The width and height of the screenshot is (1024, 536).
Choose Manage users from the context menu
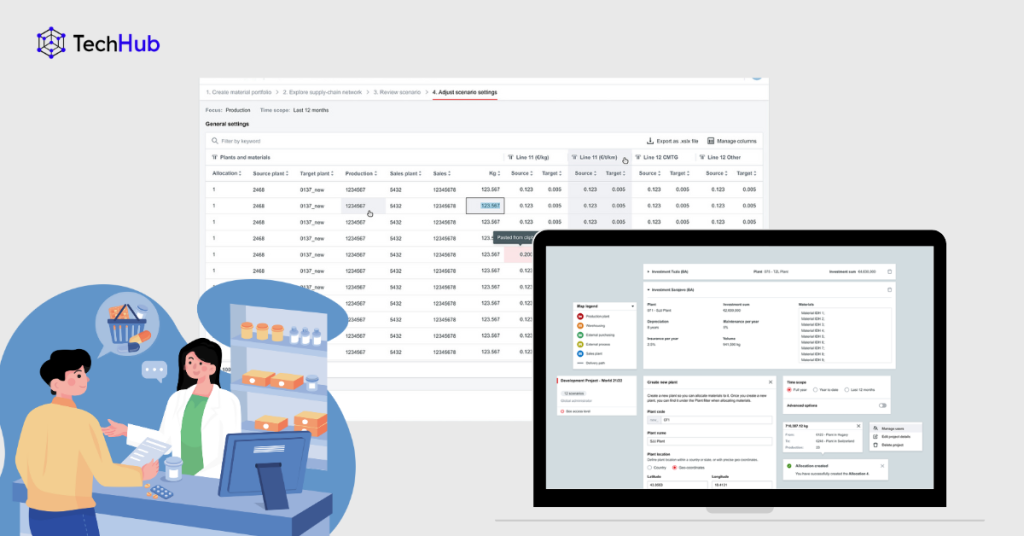(x=895, y=428)
